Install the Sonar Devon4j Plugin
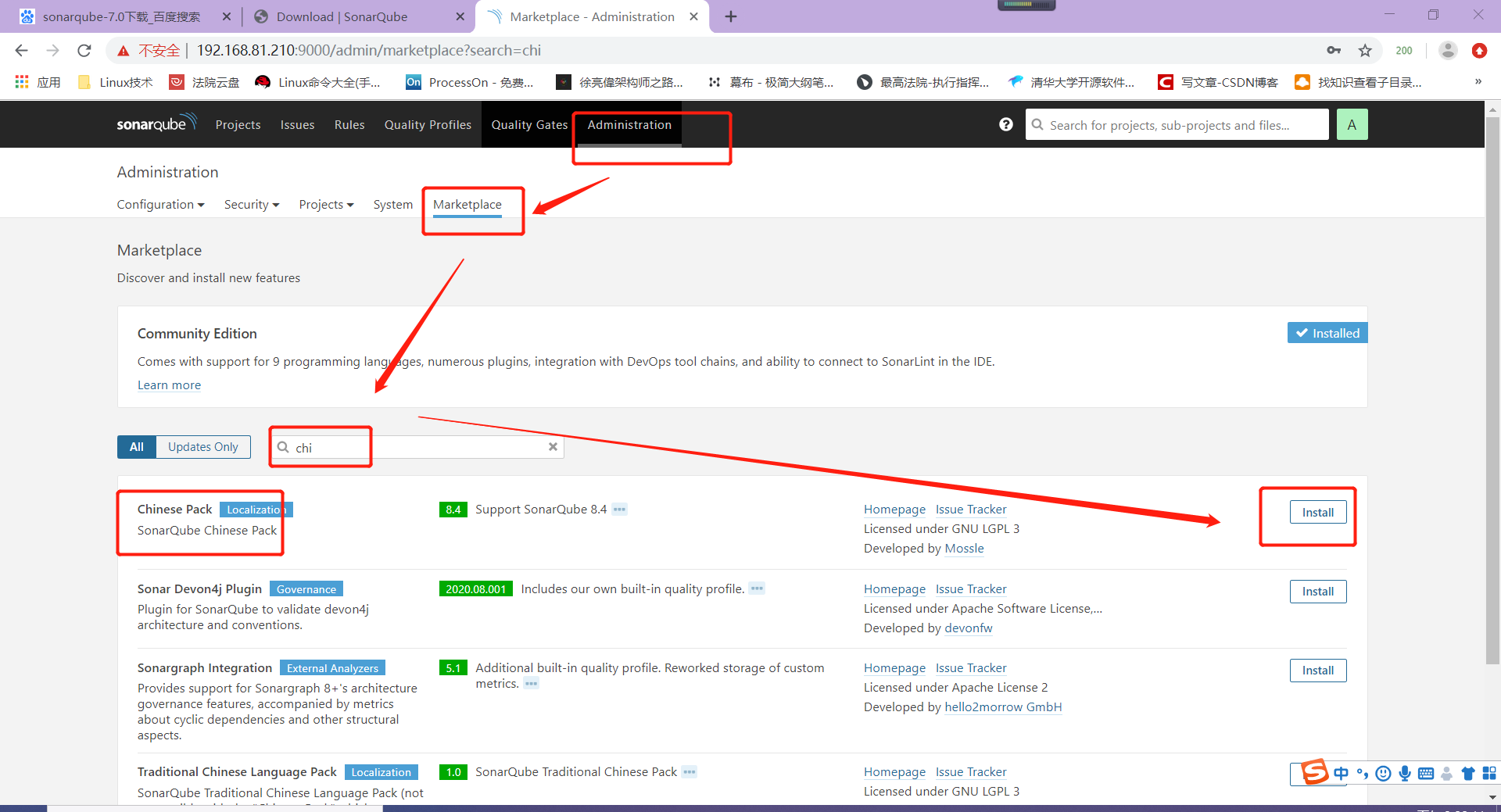Viewport: 1501px width, 812px height. (x=1318, y=592)
